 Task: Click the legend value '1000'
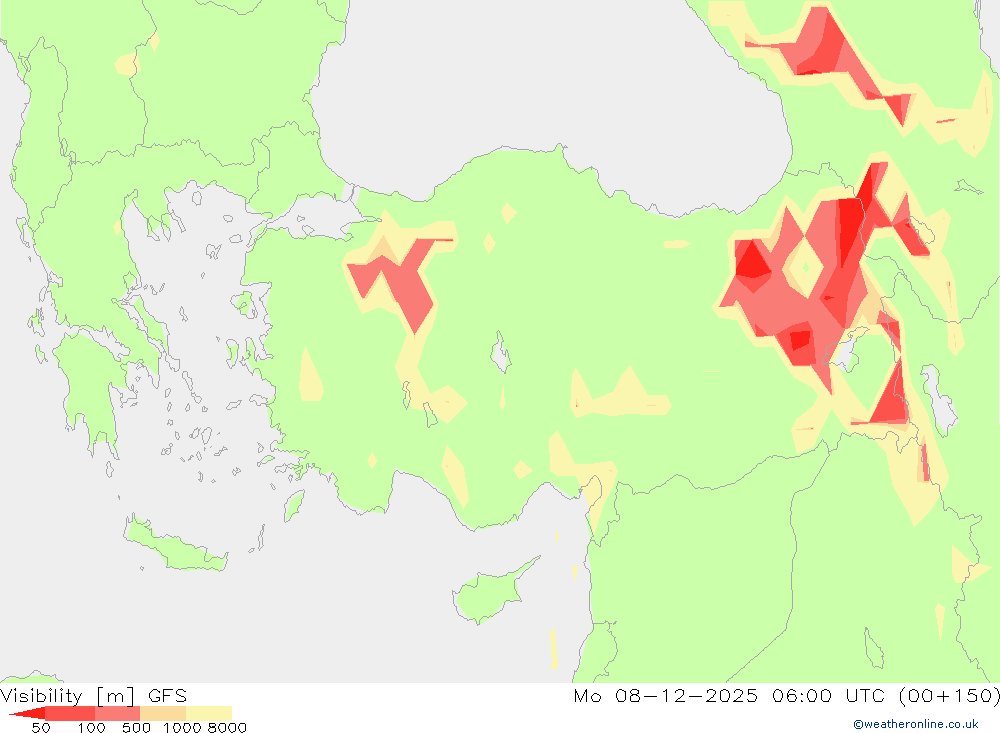point(182,727)
